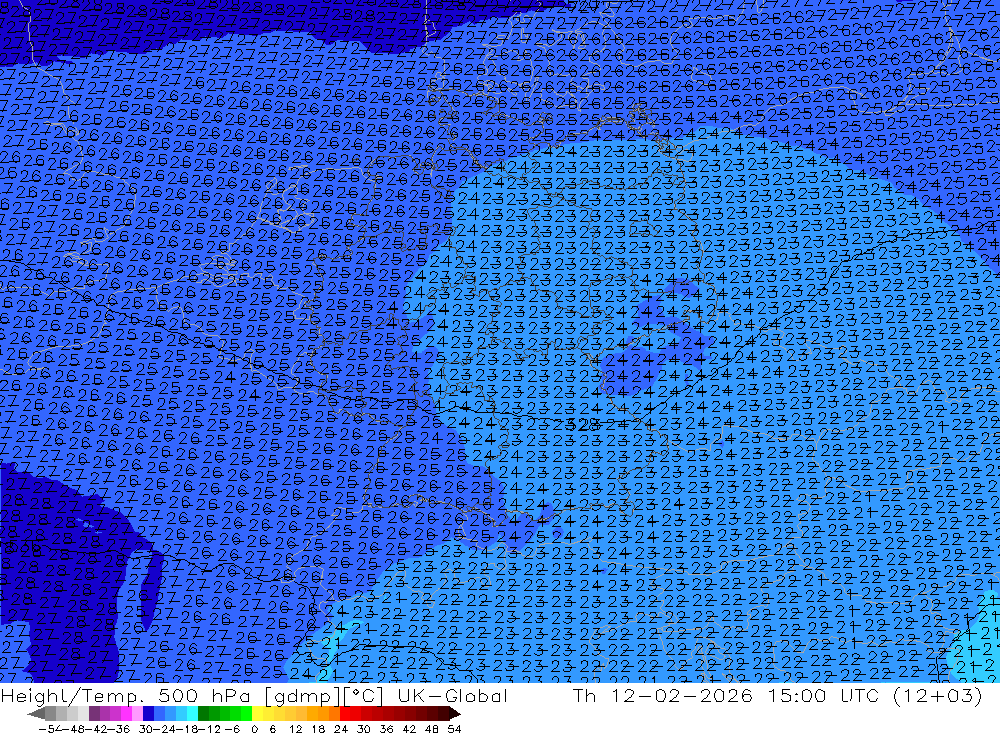Click the '[gdmp]' unit label
Viewport: 1000px width, 733px height.
click(302, 696)
